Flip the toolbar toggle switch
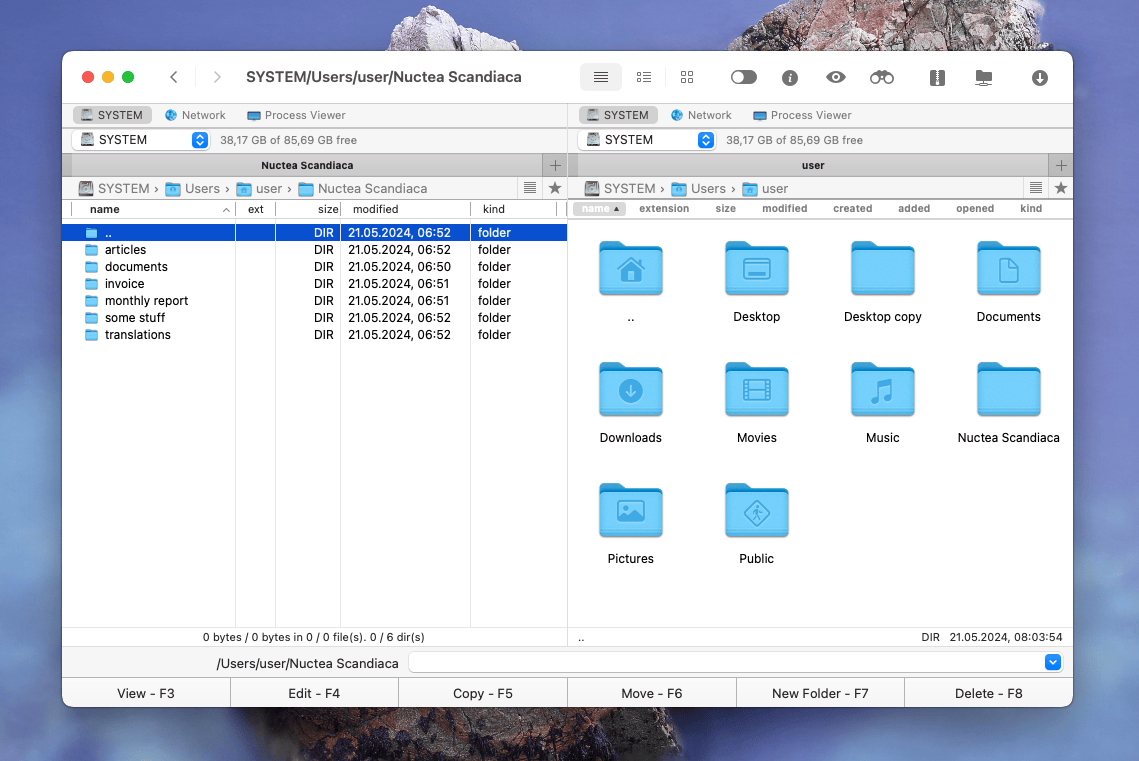 click(x=743, y=76)
